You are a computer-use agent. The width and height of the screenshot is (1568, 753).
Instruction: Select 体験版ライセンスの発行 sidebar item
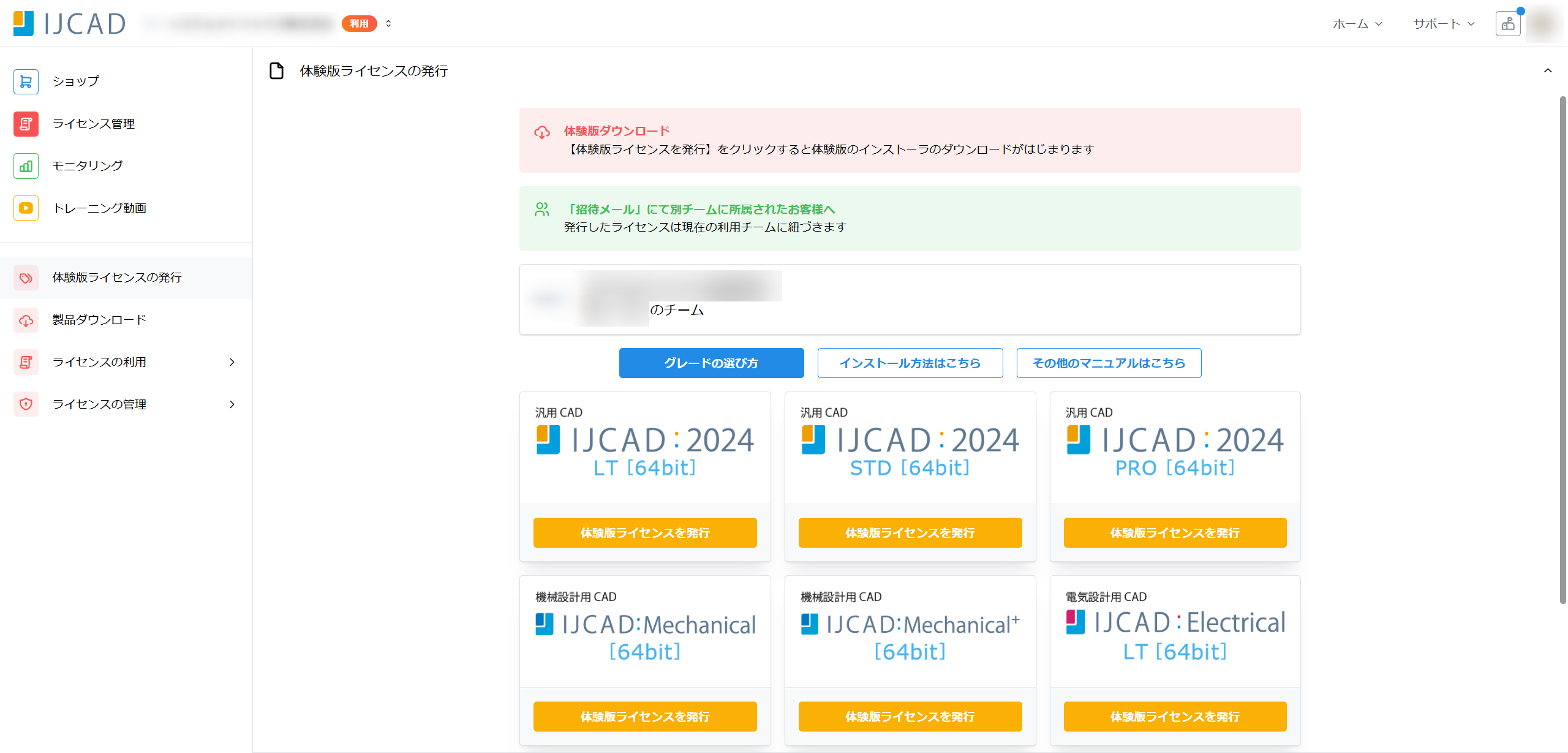126,278
